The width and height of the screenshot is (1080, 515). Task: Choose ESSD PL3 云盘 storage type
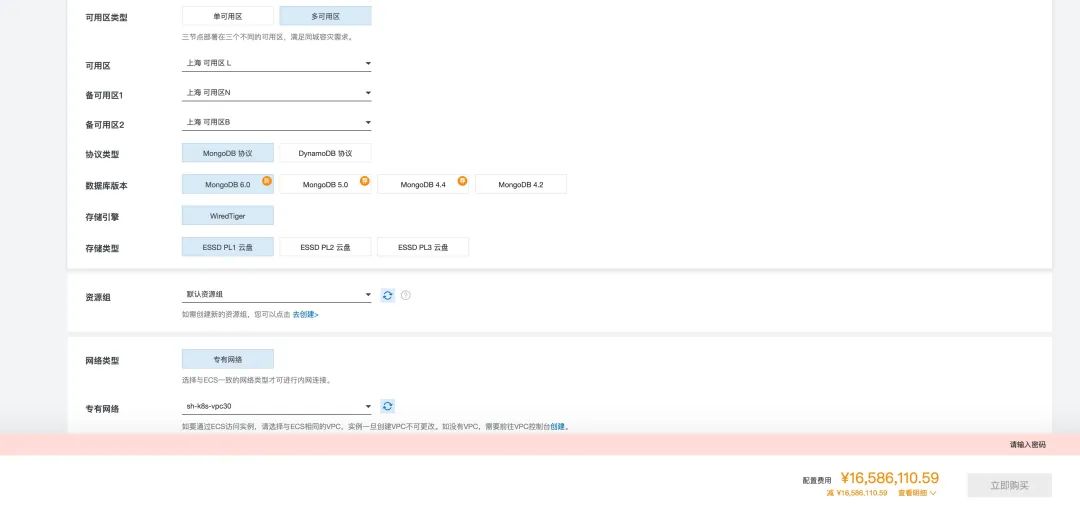(x=423, y=247)
